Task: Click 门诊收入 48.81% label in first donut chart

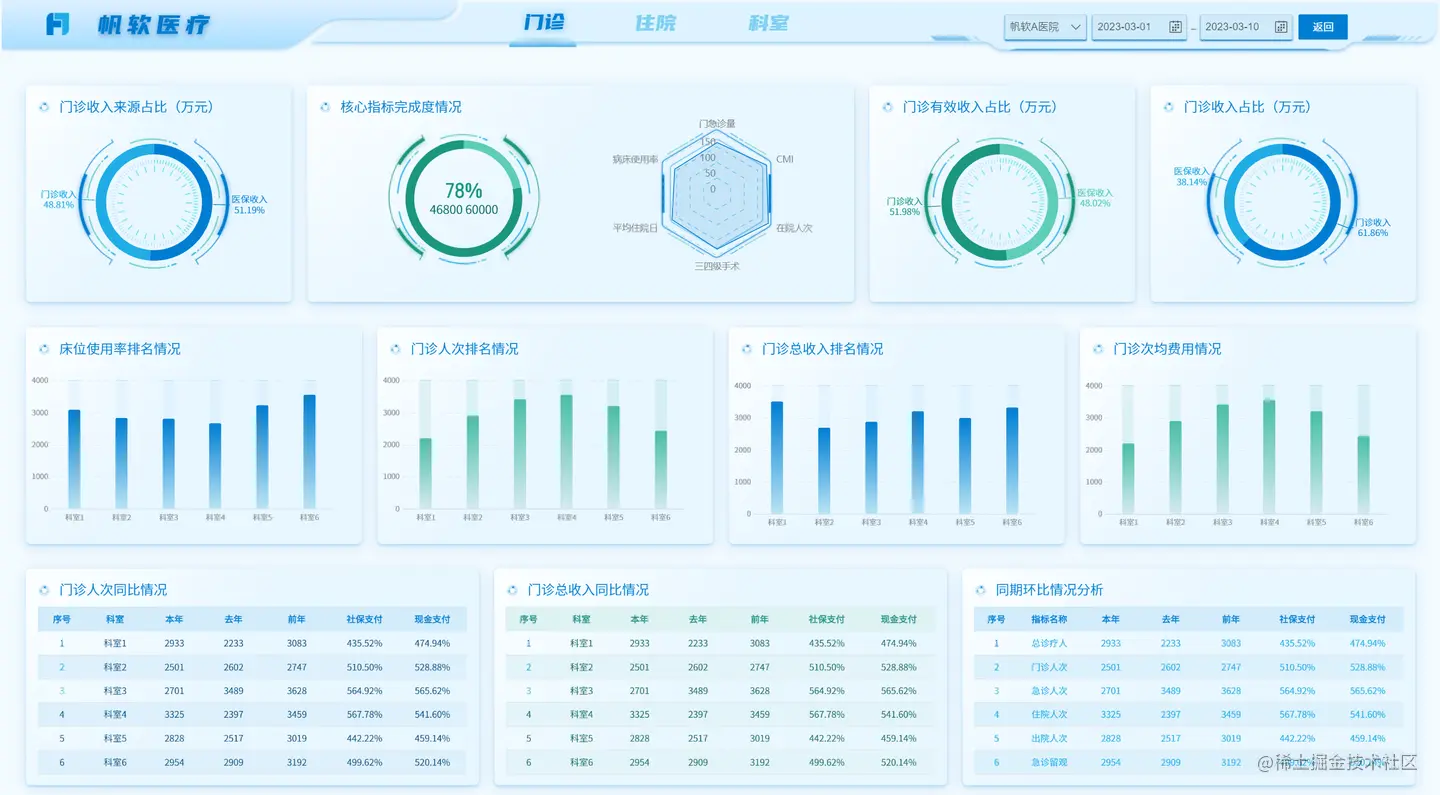Action: coord(58,199)
